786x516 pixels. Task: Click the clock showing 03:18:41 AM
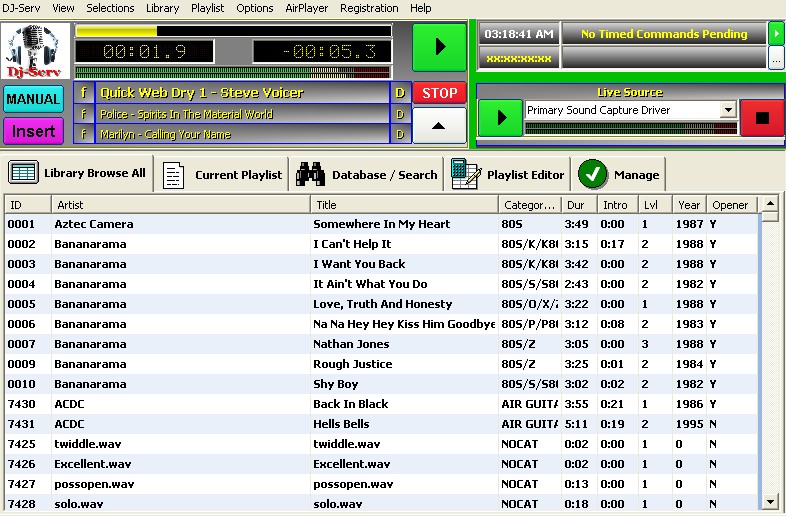[x=519, y=34]
